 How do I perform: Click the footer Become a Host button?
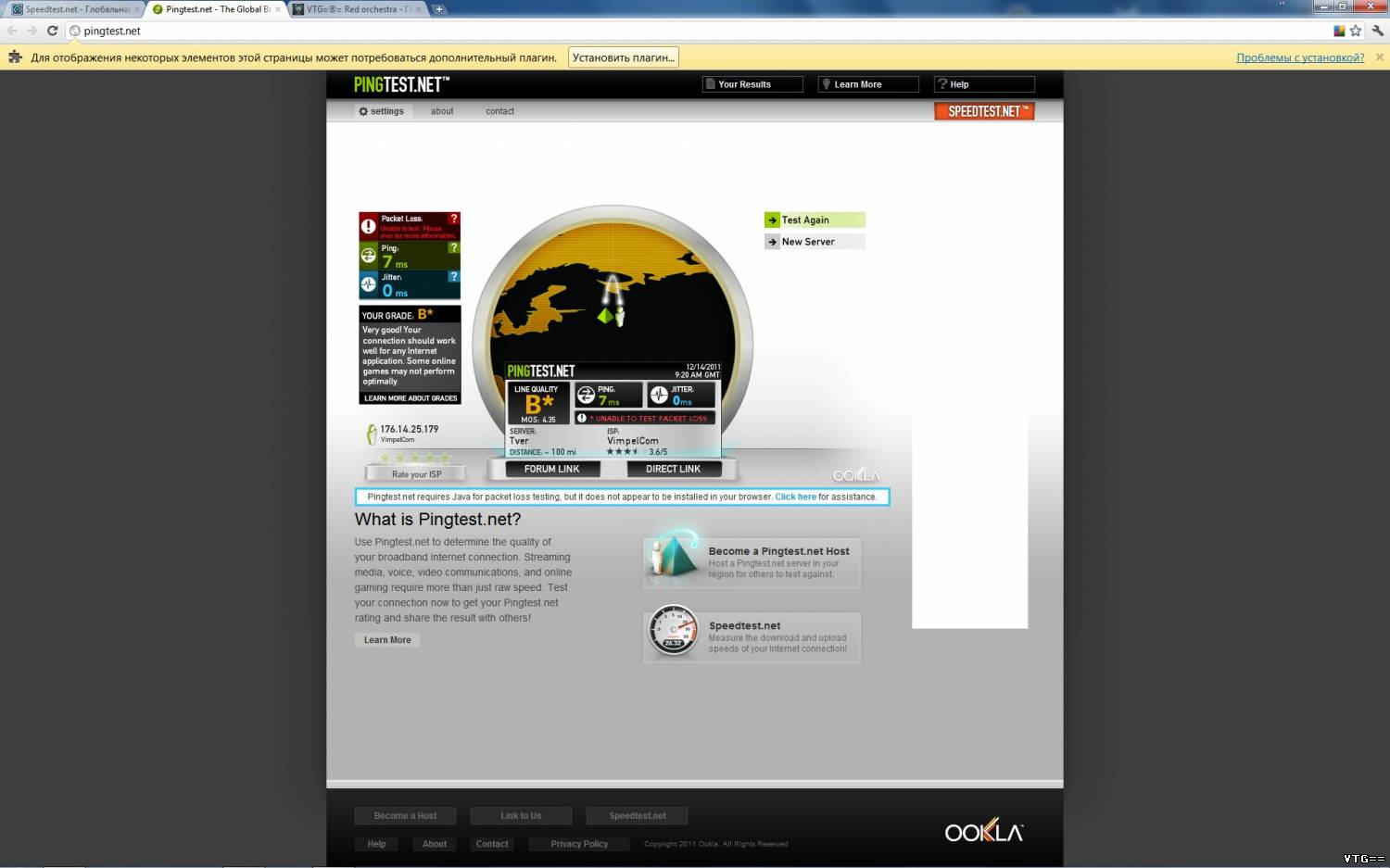click(x=405, y=816)
